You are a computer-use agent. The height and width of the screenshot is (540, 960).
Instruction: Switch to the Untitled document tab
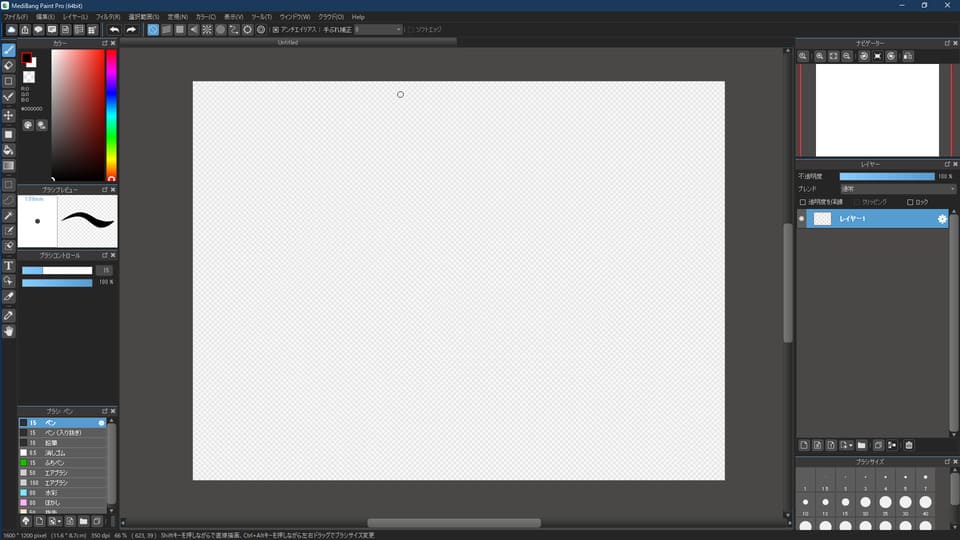[288, 42]
